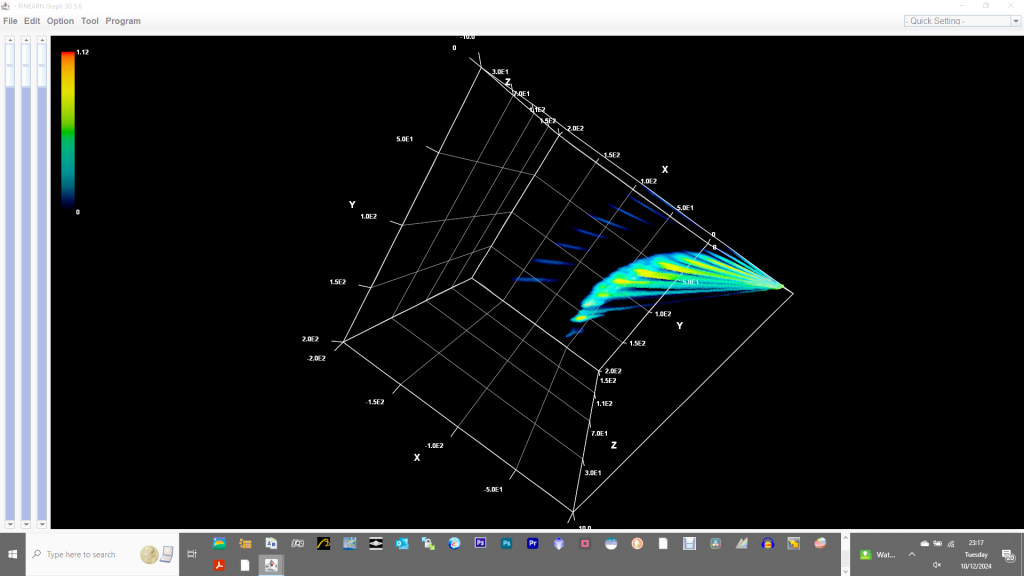Open the black icon with yellow curve
Viewport: 1024px width, 576px height.
pyautogui.click(x=323, y=543)
